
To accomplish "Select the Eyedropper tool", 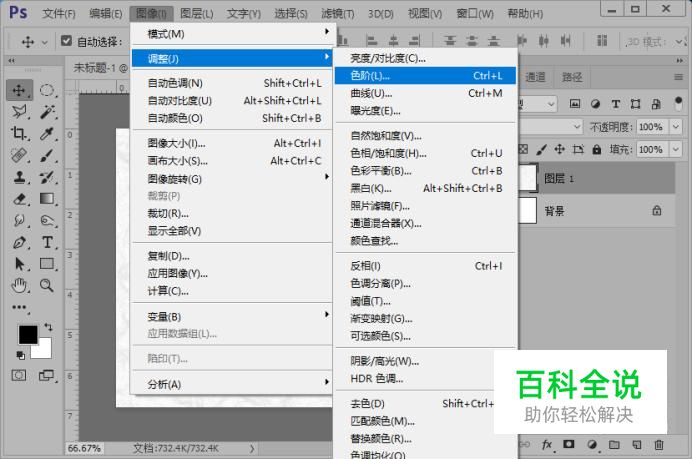I will click(47, 133).
